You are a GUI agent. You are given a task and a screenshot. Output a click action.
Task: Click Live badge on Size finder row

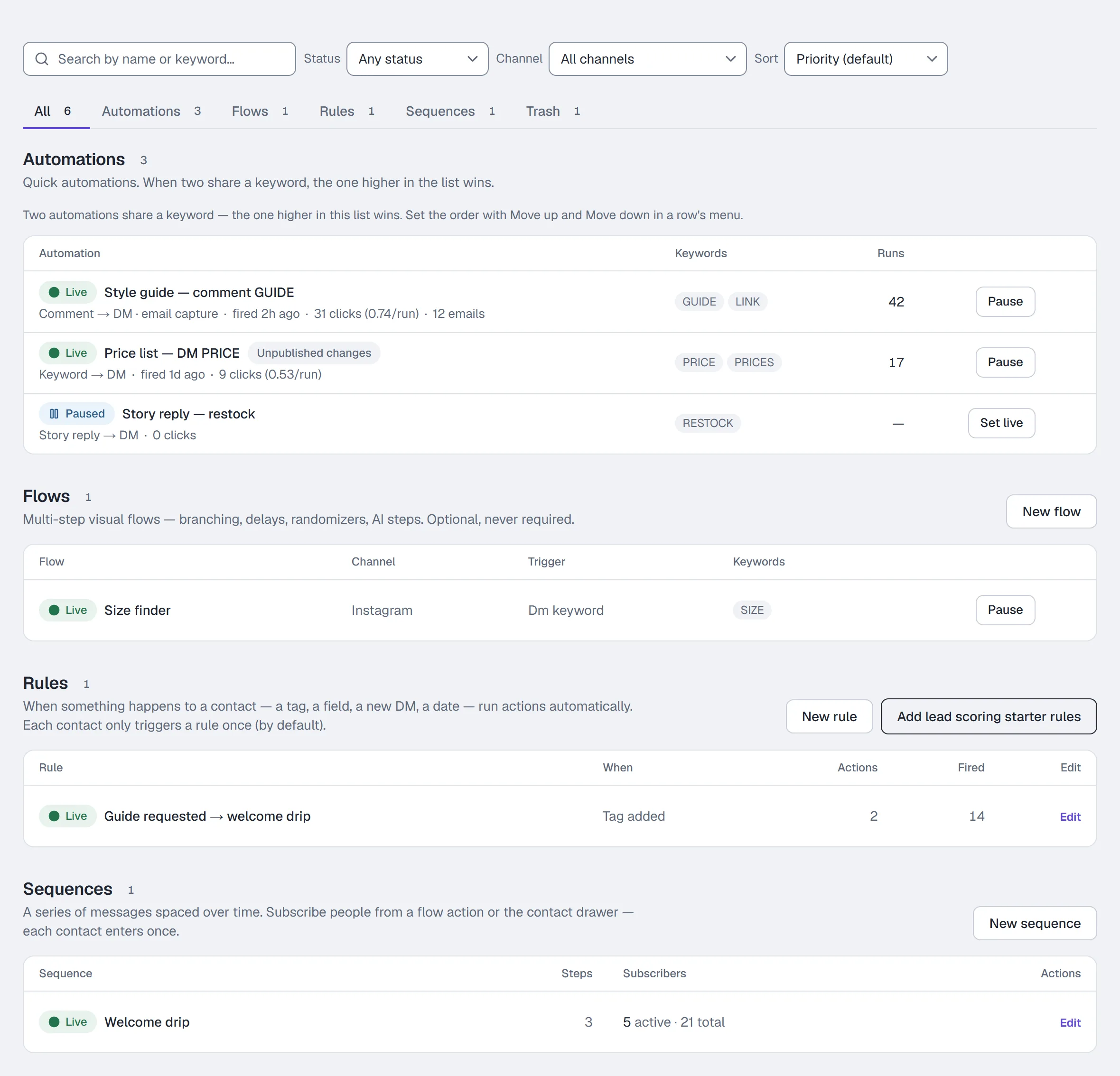(67, 610)
